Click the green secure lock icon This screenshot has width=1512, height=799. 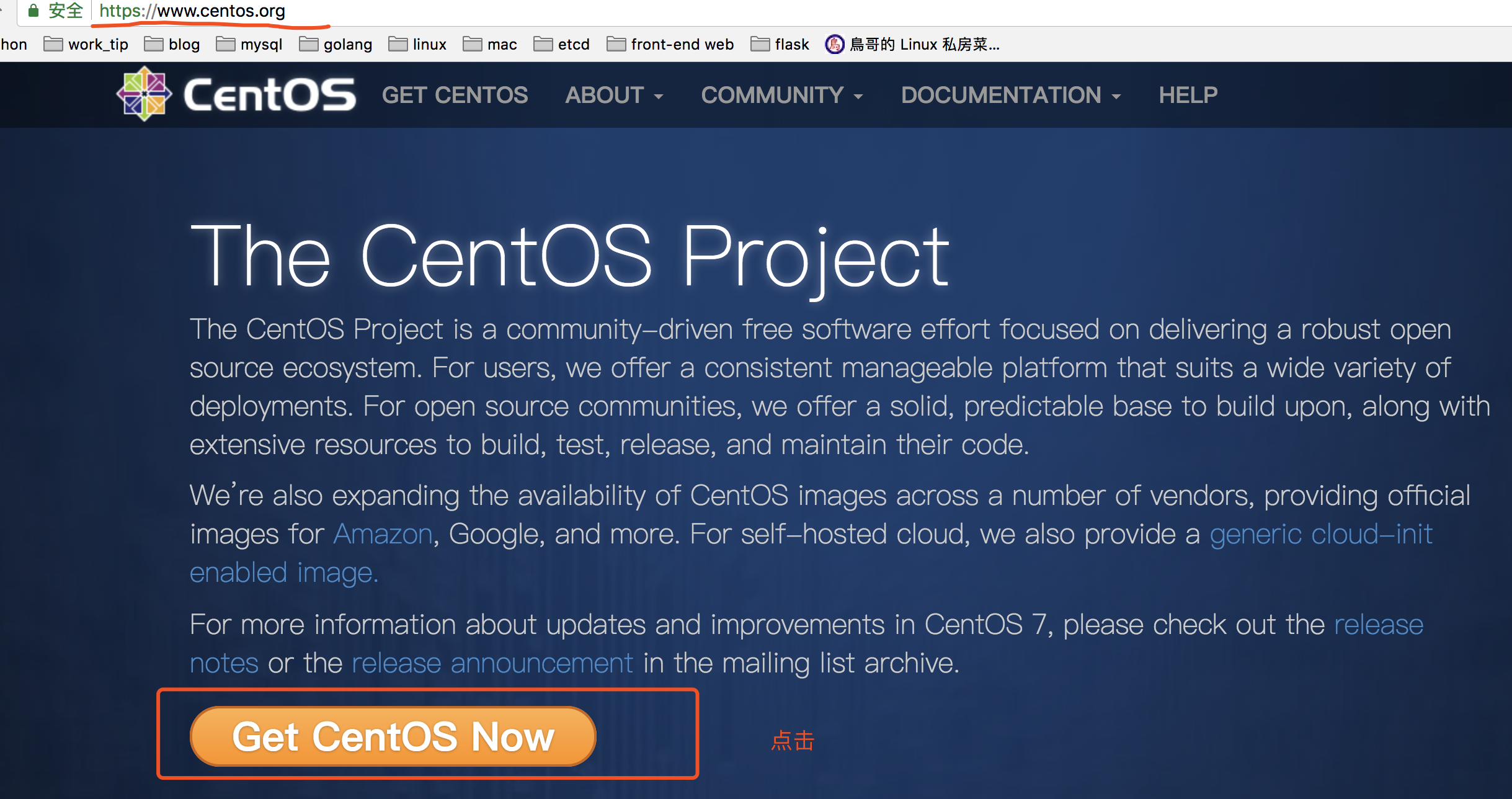point(33,11)
